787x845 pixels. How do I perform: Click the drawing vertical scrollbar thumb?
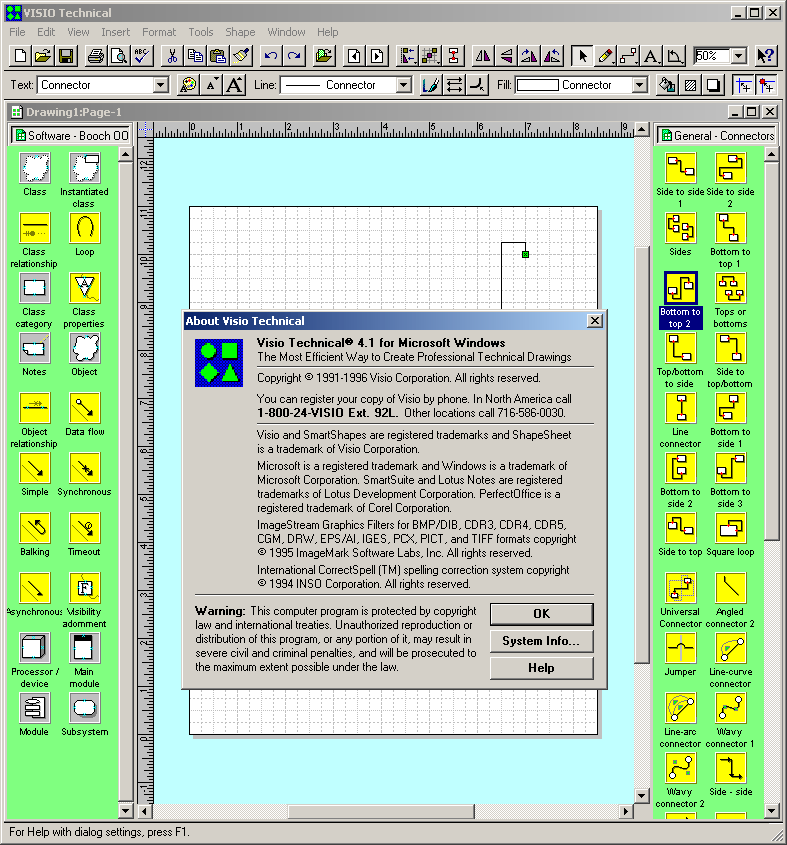641,455
